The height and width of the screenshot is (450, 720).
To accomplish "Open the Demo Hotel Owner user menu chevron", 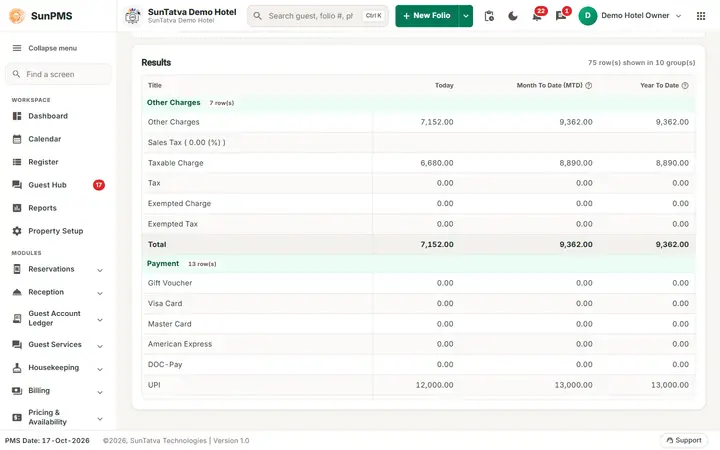I will pyautogui.click(x=678, y=16).
